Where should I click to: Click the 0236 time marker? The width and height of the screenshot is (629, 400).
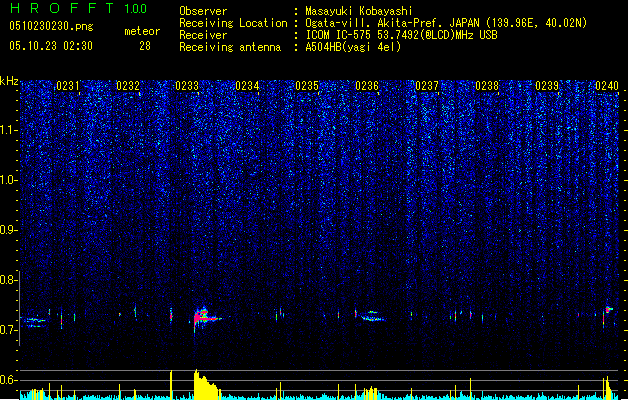(x=367, y=86)
